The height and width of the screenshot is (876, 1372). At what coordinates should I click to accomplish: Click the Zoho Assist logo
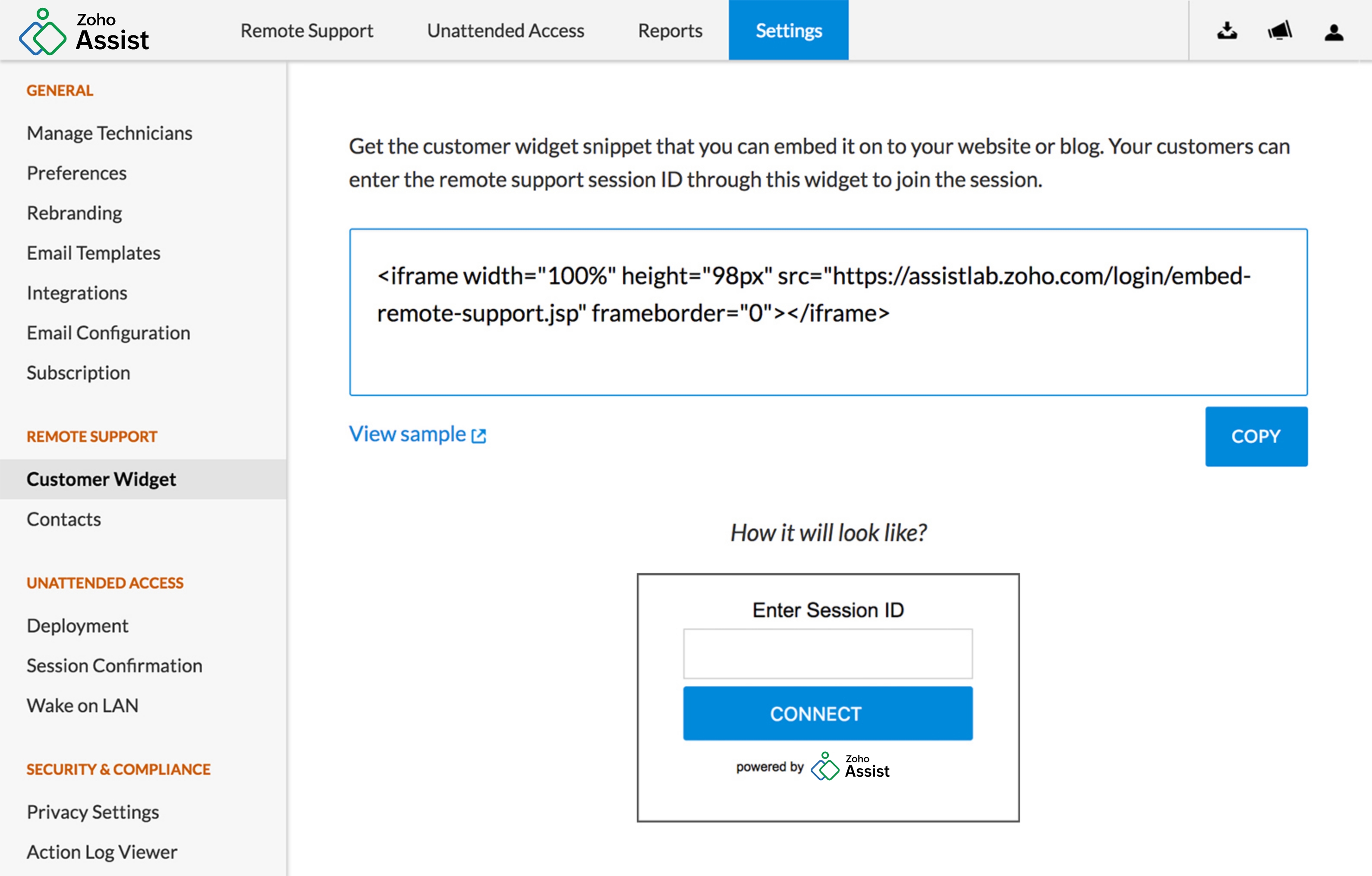point(84,32)
